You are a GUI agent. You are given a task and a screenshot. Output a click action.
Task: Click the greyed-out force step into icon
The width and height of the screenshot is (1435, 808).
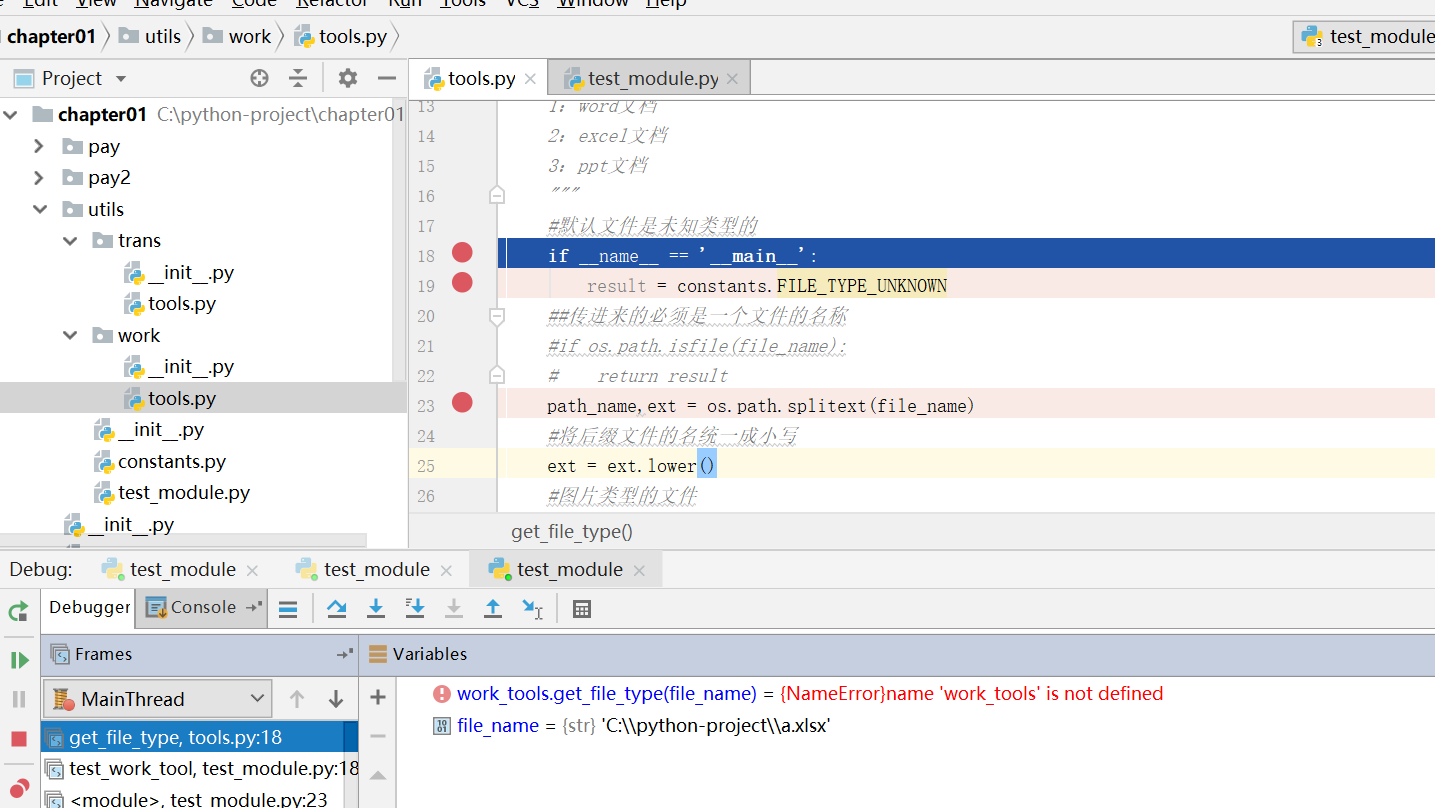point(454,608)
